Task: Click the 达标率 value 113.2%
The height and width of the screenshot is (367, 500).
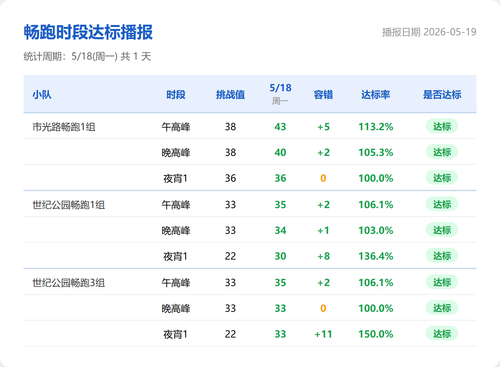Action: click(x=376, y=127)
